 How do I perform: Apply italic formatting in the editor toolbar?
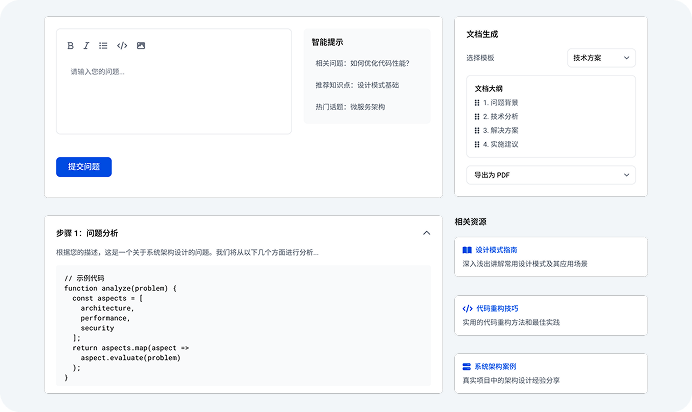pyautogui.click(x=86, y=45)
